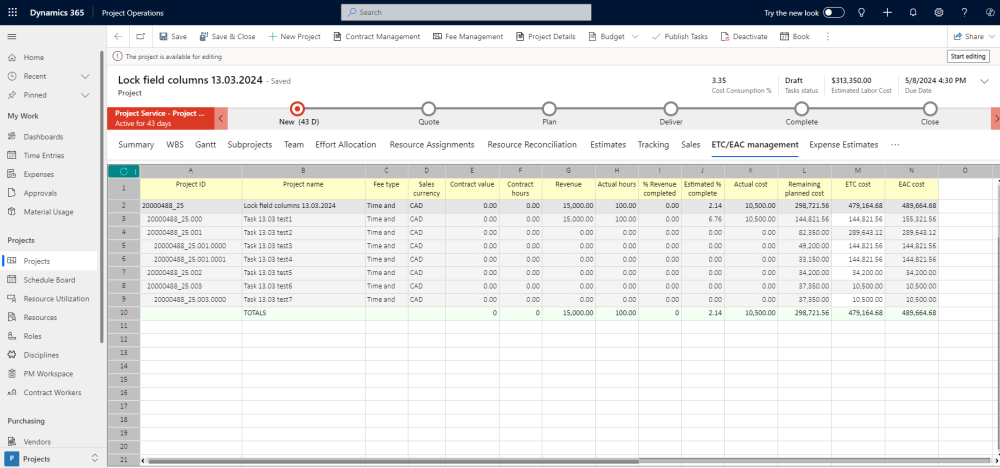1000x468 pixels.
Task: Open record in new window icon
Action: pyautogui.click(x=141, y=36)
